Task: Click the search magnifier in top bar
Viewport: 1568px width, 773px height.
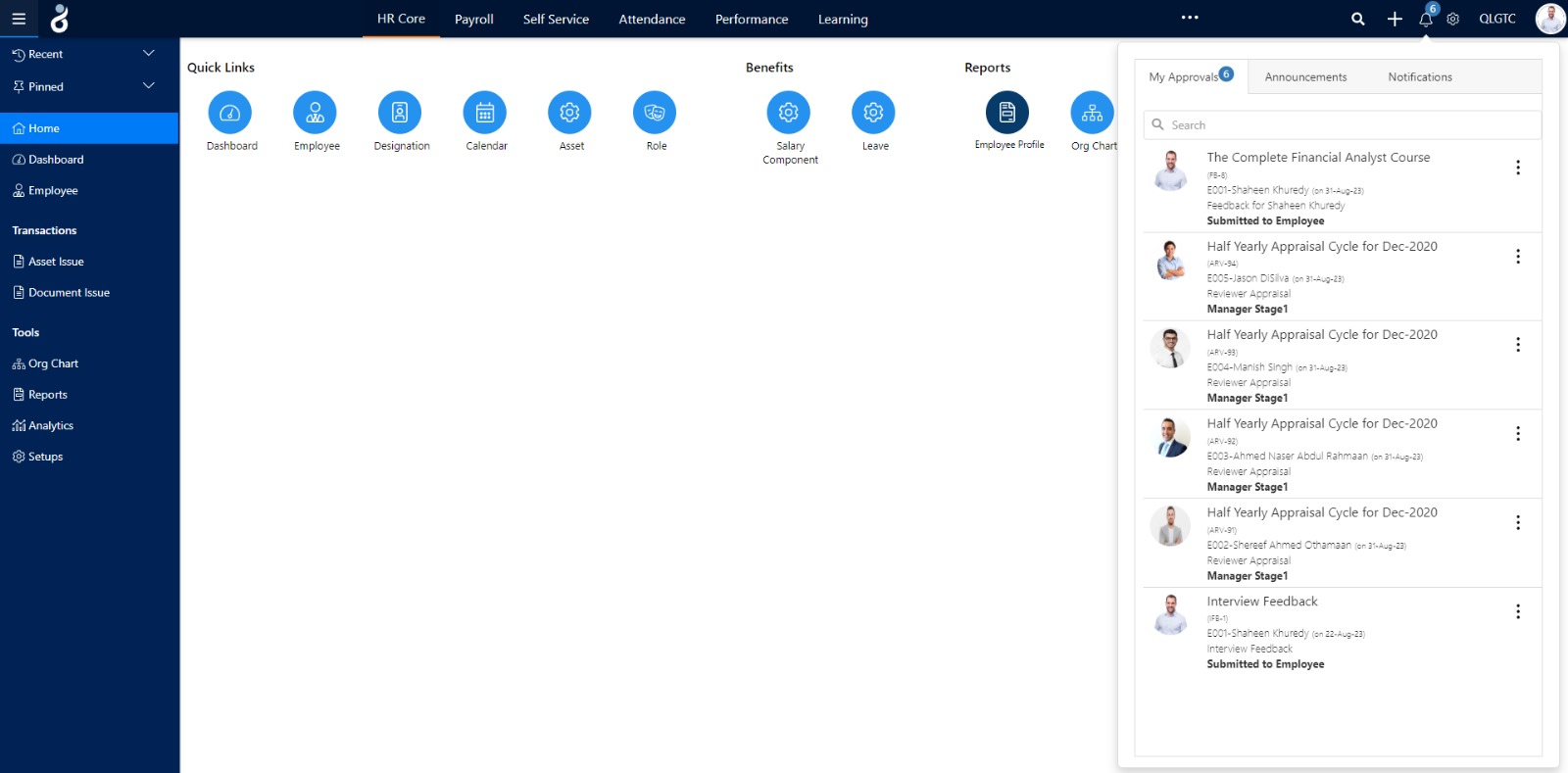Action: [1357, 19]
